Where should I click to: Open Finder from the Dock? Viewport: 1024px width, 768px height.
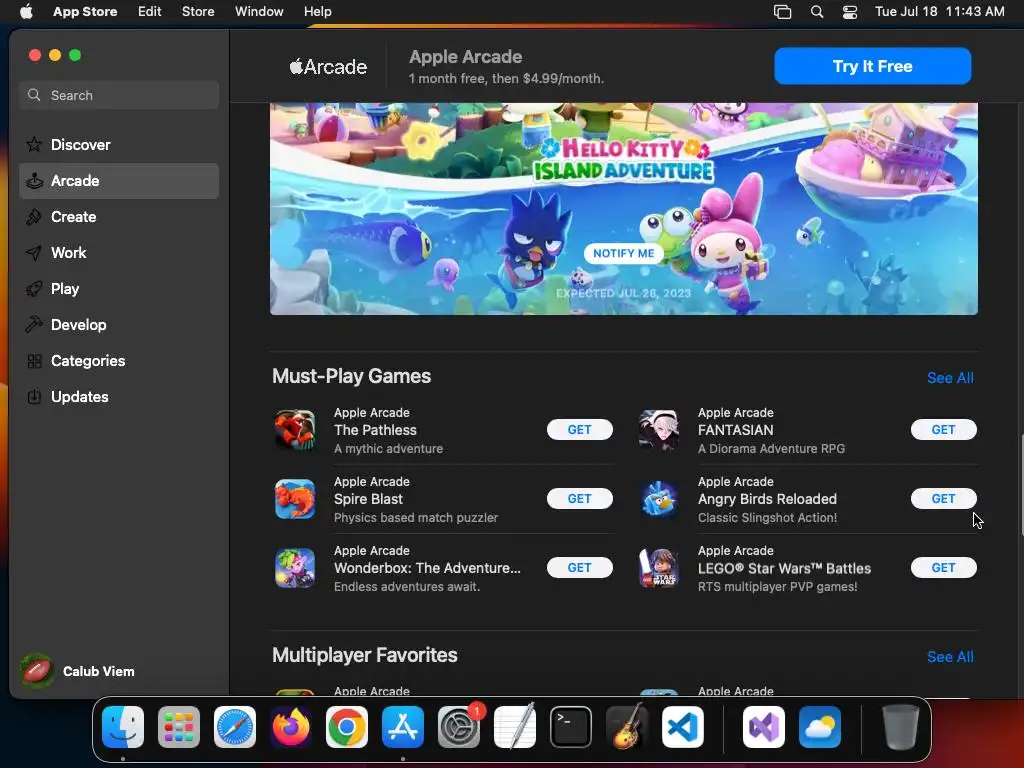tap(123, 727)
